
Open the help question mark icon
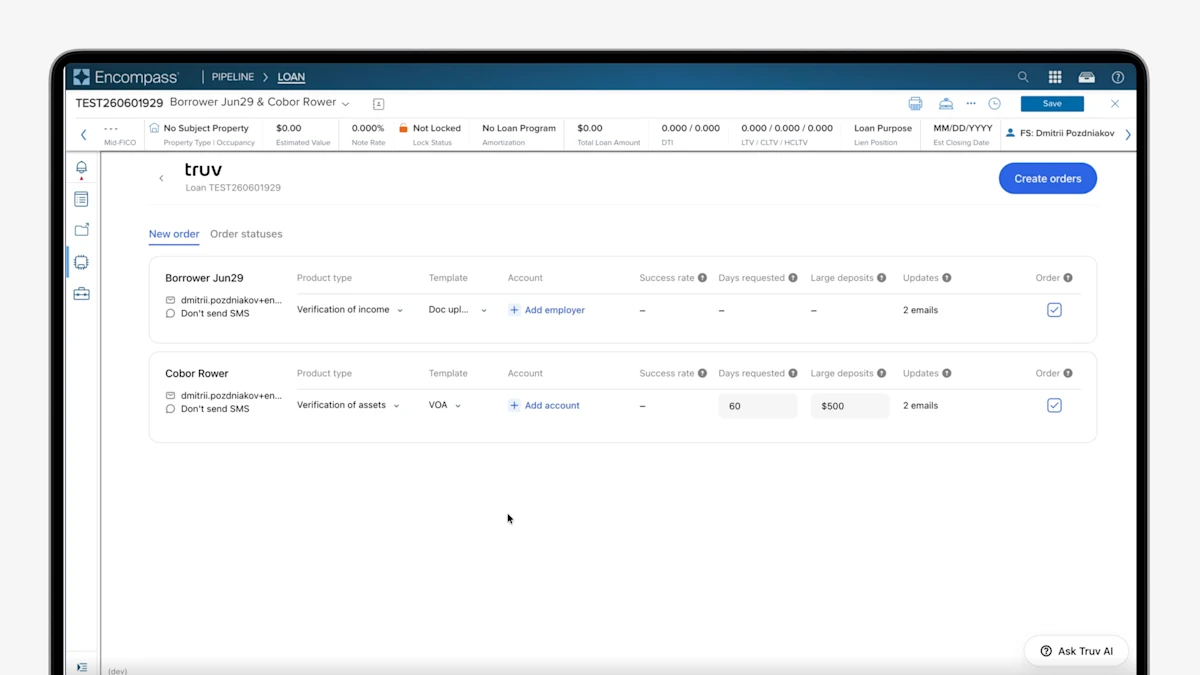[1118, 77]
